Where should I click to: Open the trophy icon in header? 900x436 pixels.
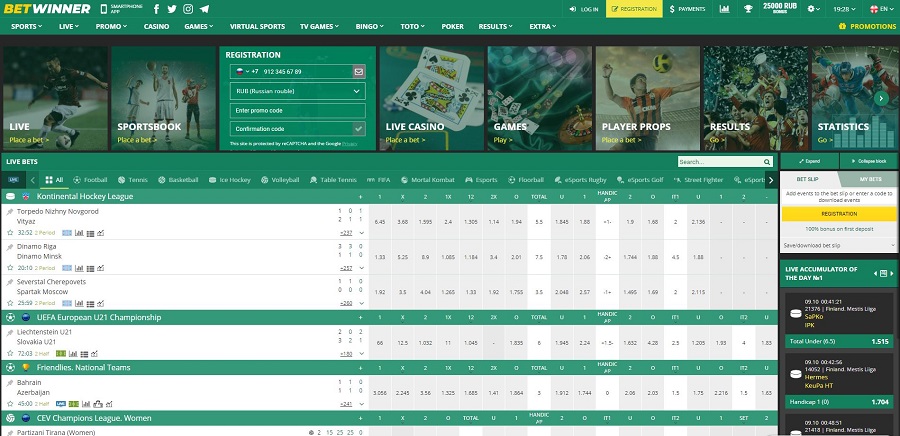click(x=748, y=9)
